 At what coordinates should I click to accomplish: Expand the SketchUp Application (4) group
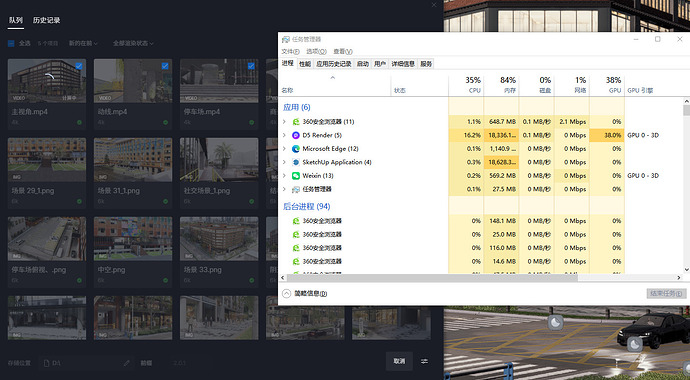[x=284, y=162]
